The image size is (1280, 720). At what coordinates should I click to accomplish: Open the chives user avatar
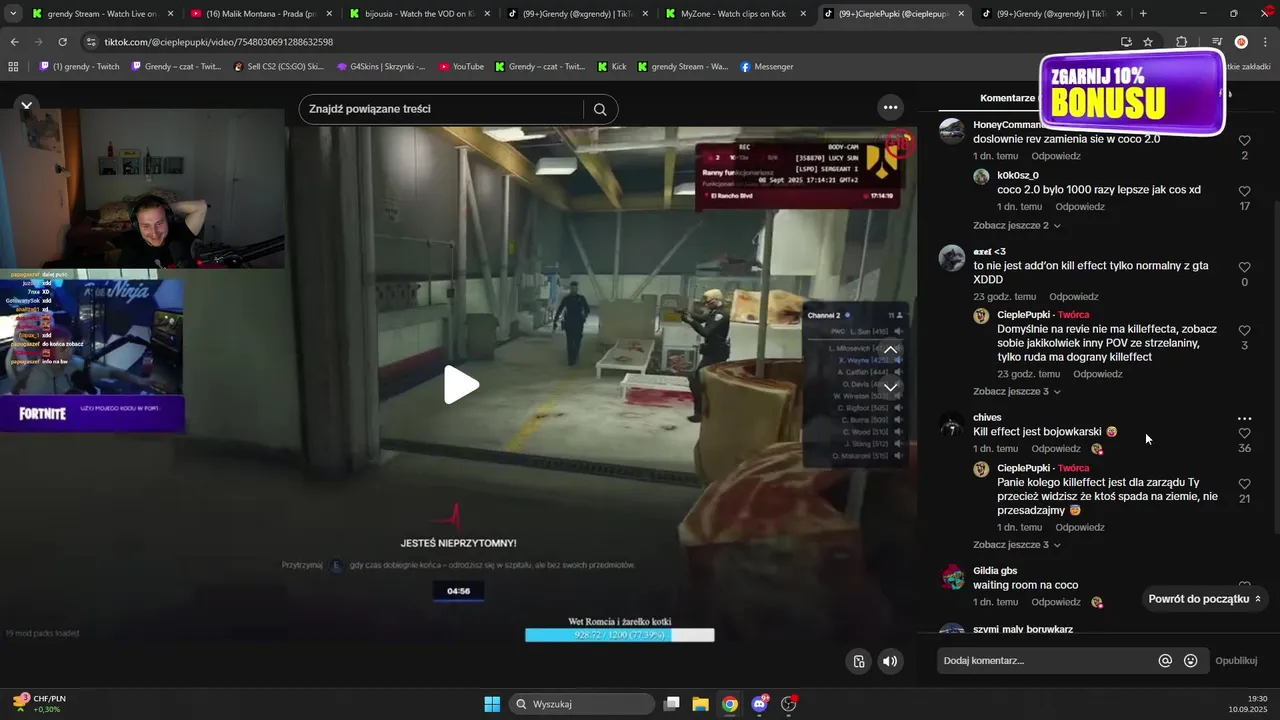click(x=952, y=426)
